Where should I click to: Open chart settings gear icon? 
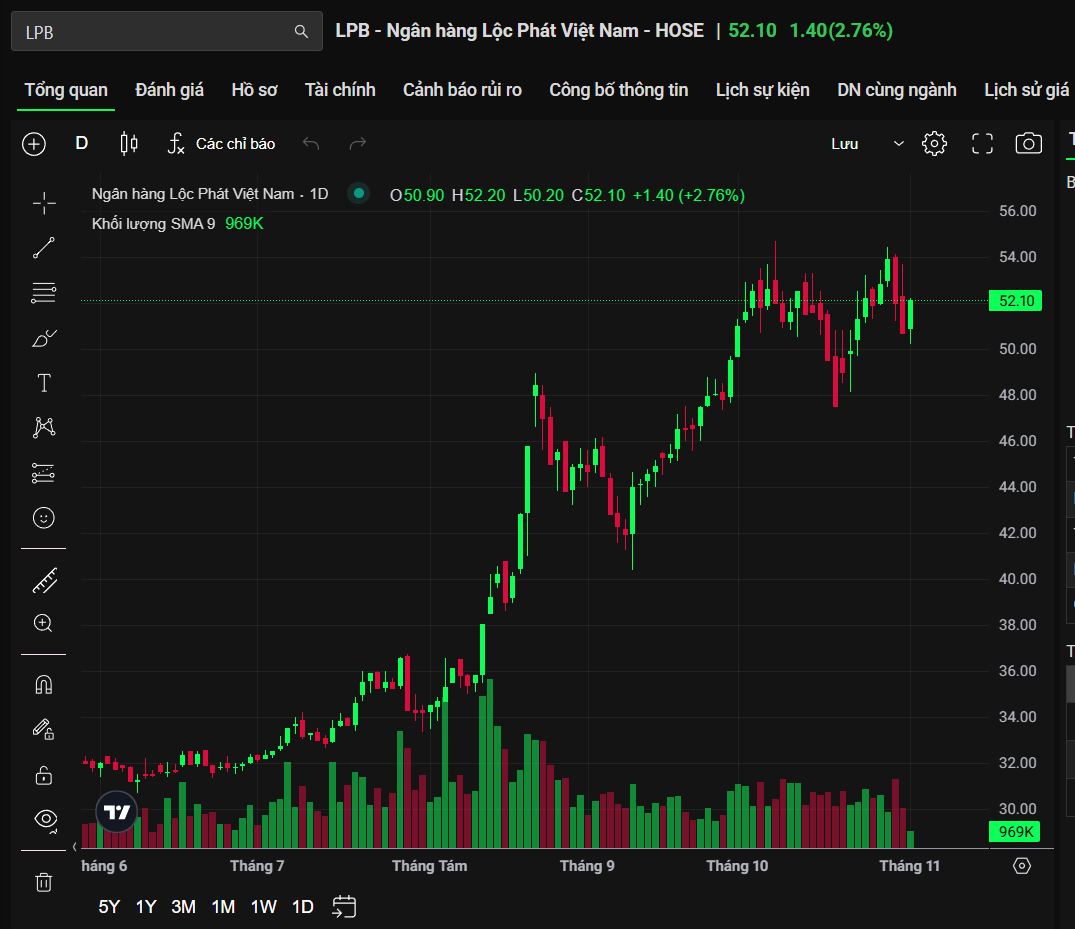pyautogui.click(x=934, y=144)
